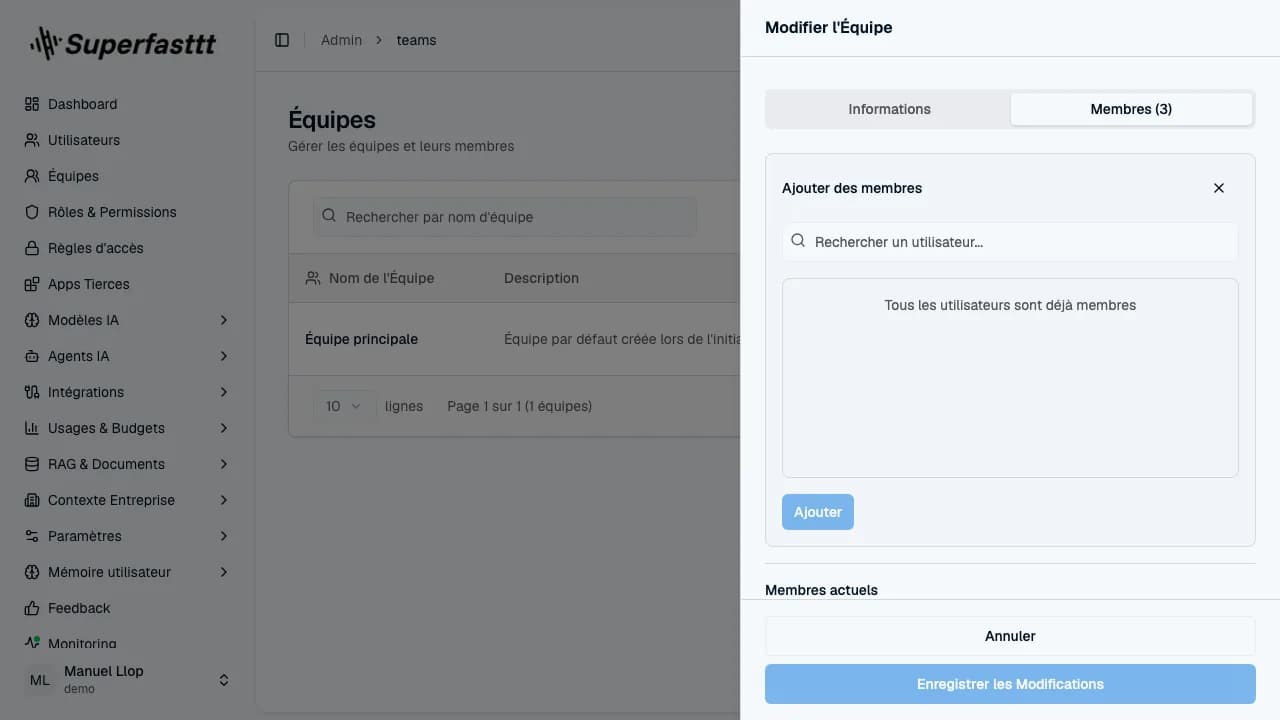This screenshot has height=720, width=1280.
Task: Click the Contexte Entreprise globe icon
Action: pyautogui.click(x=32, y=500)
